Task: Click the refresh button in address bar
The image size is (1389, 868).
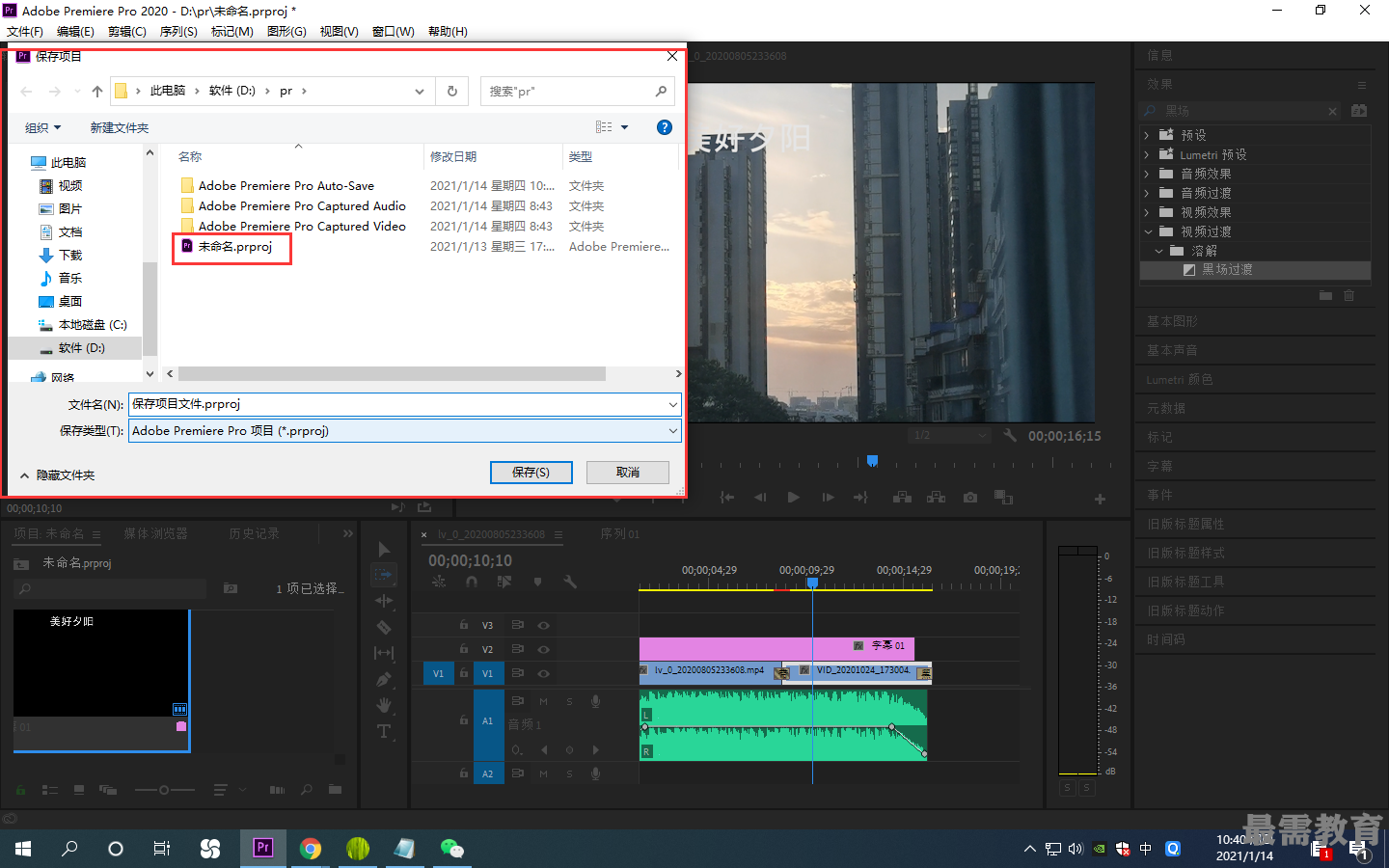Action: [452, 92]
